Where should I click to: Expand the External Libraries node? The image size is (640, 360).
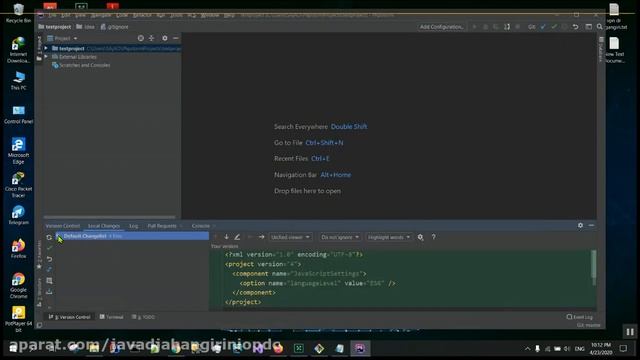tap(46, 57)
